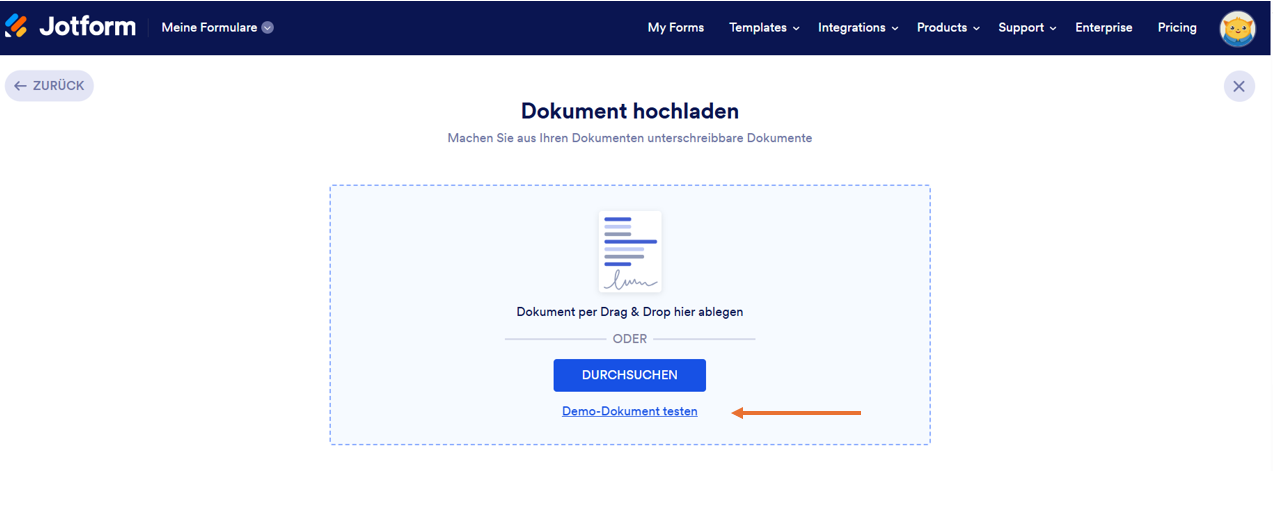1273x515 pixels.
Task: Expand the Products menu
Action: 948,28
